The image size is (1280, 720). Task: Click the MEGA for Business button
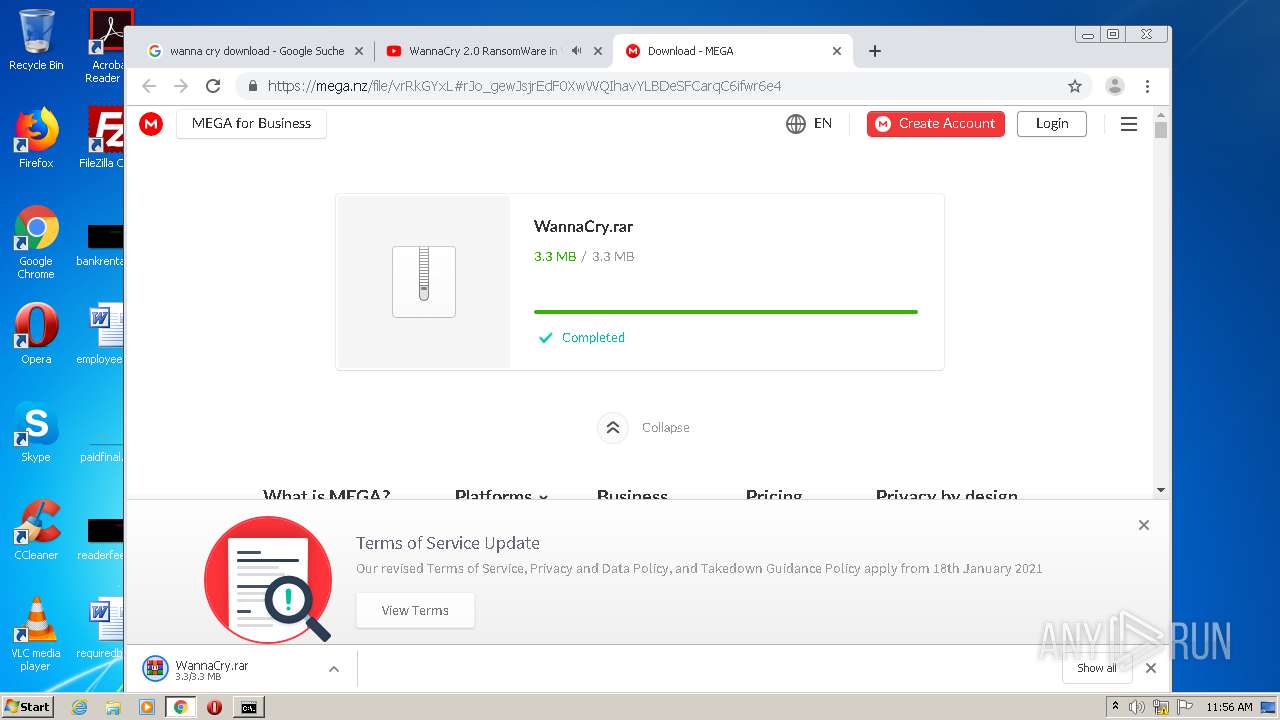251,123
